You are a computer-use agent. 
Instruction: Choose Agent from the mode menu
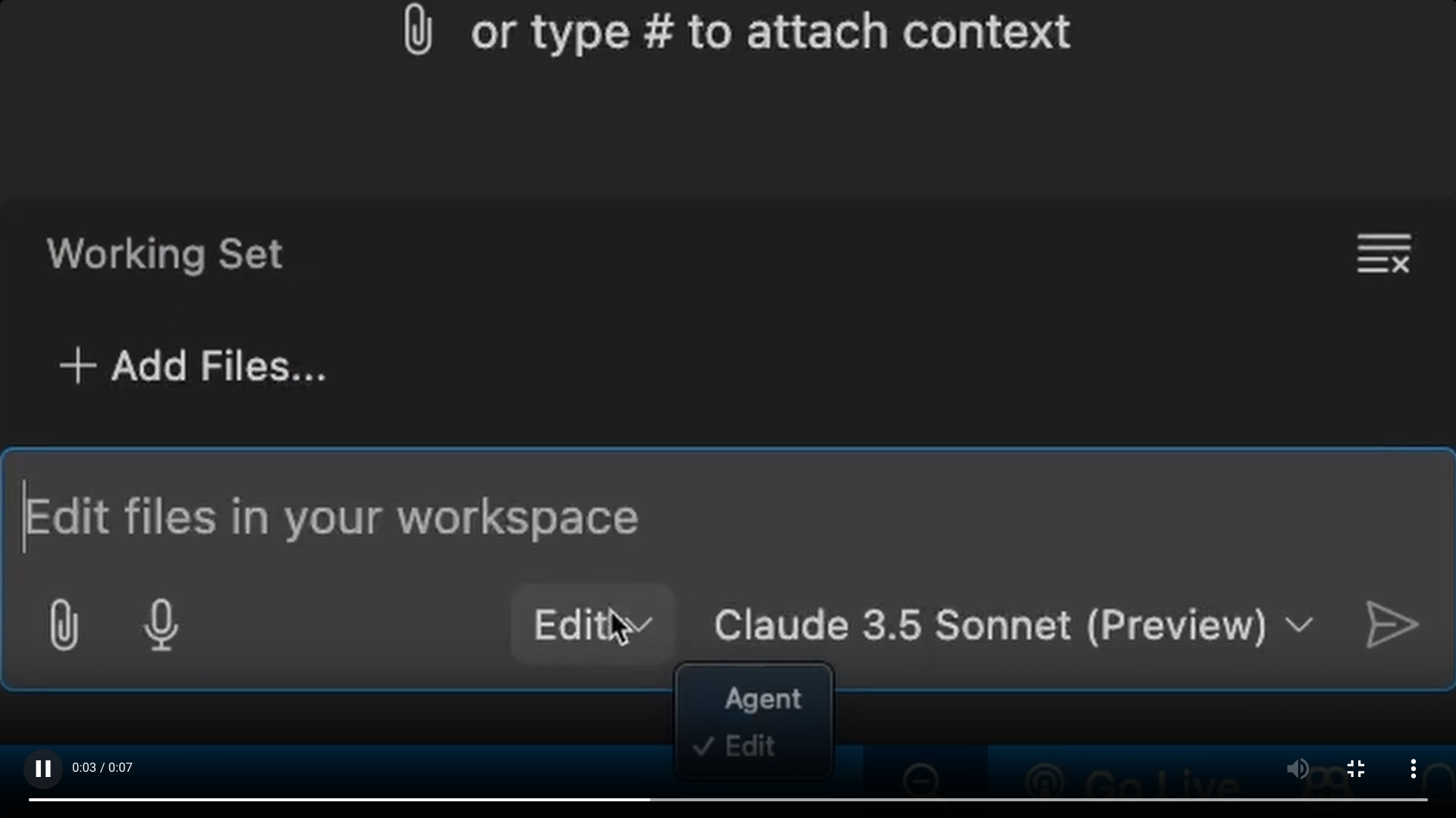pos(763,699)
